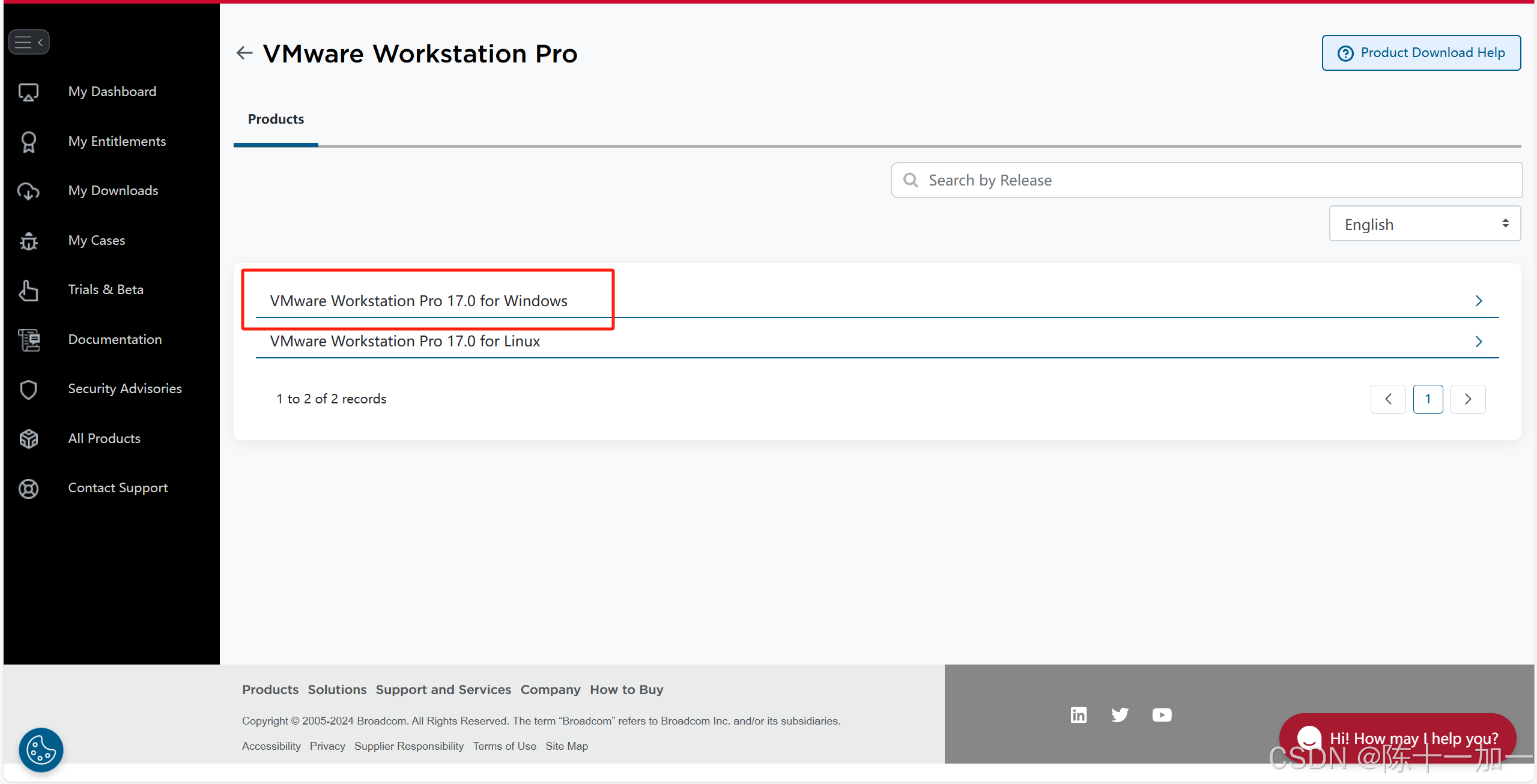Open cookie settings icon at bottom left
1537x784 pixels.
point(41,750)
